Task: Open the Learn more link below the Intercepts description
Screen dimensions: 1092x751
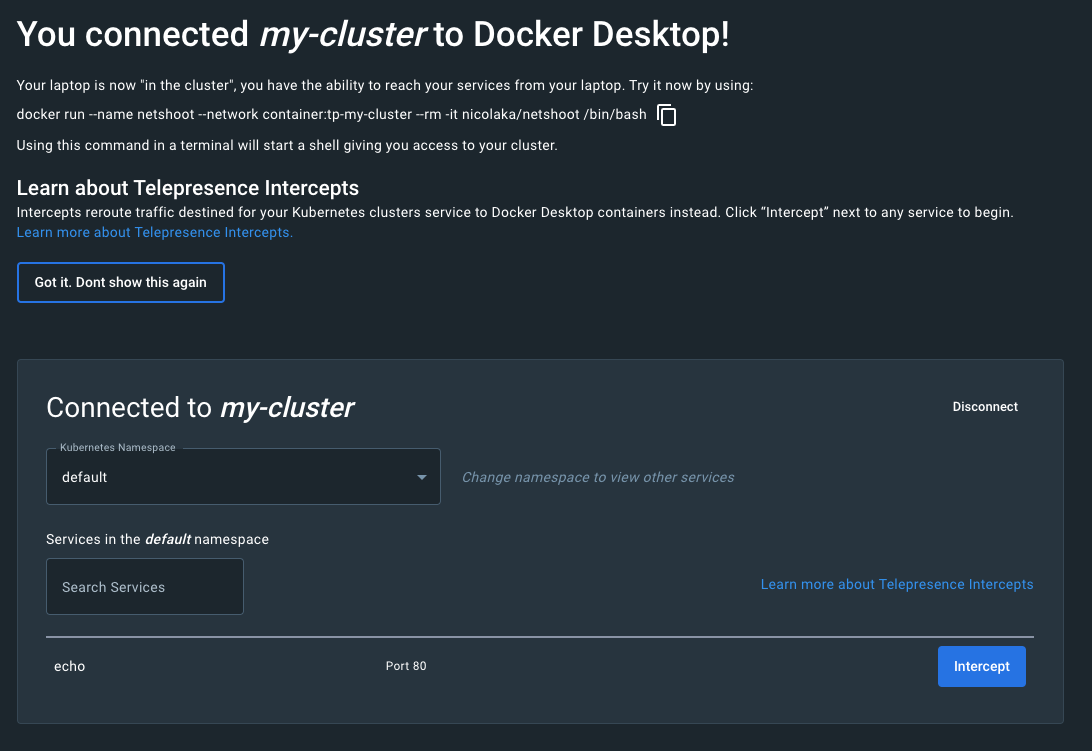Action: [x=154, y=232]
